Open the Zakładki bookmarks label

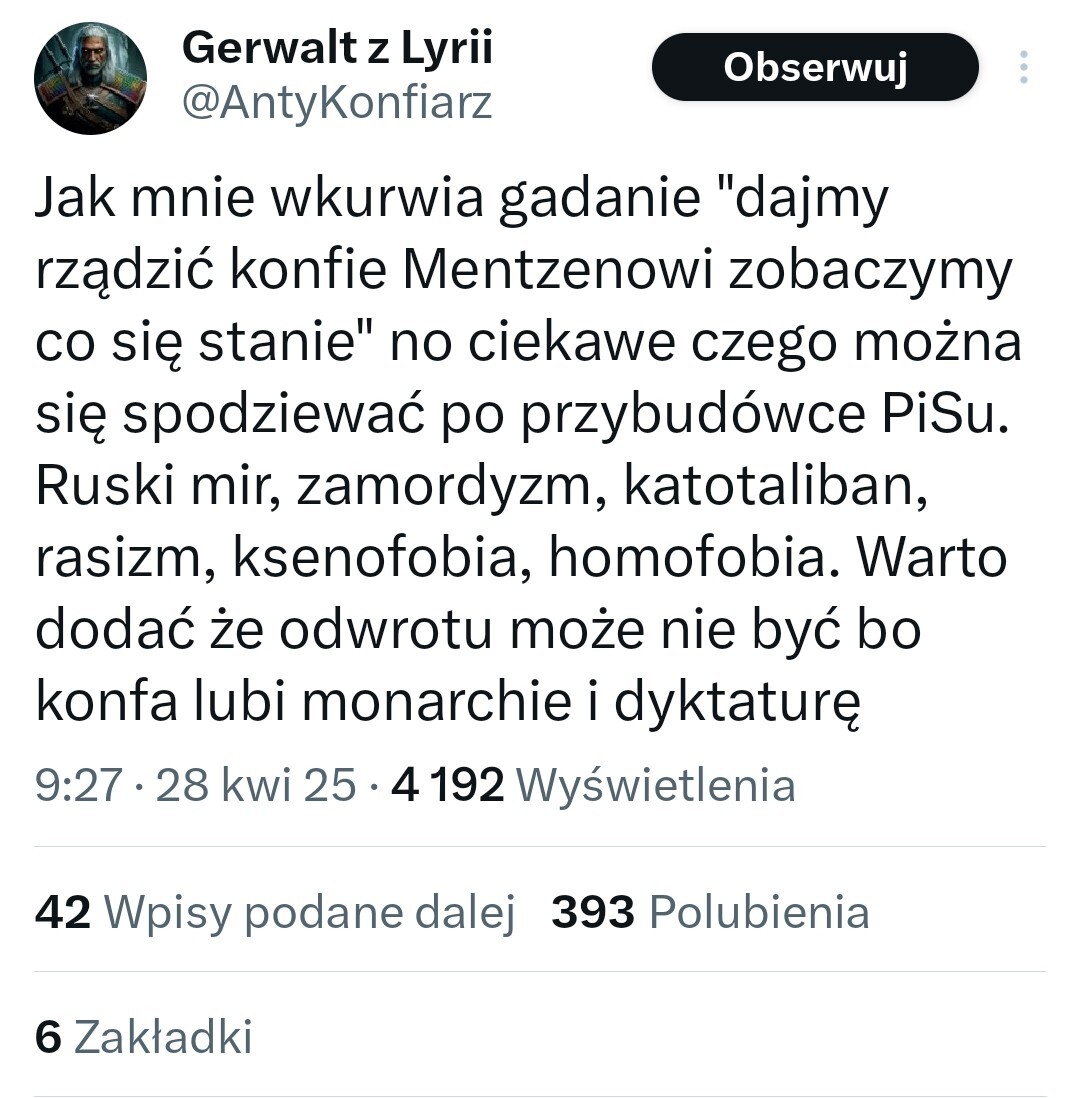pos(163,1037)
